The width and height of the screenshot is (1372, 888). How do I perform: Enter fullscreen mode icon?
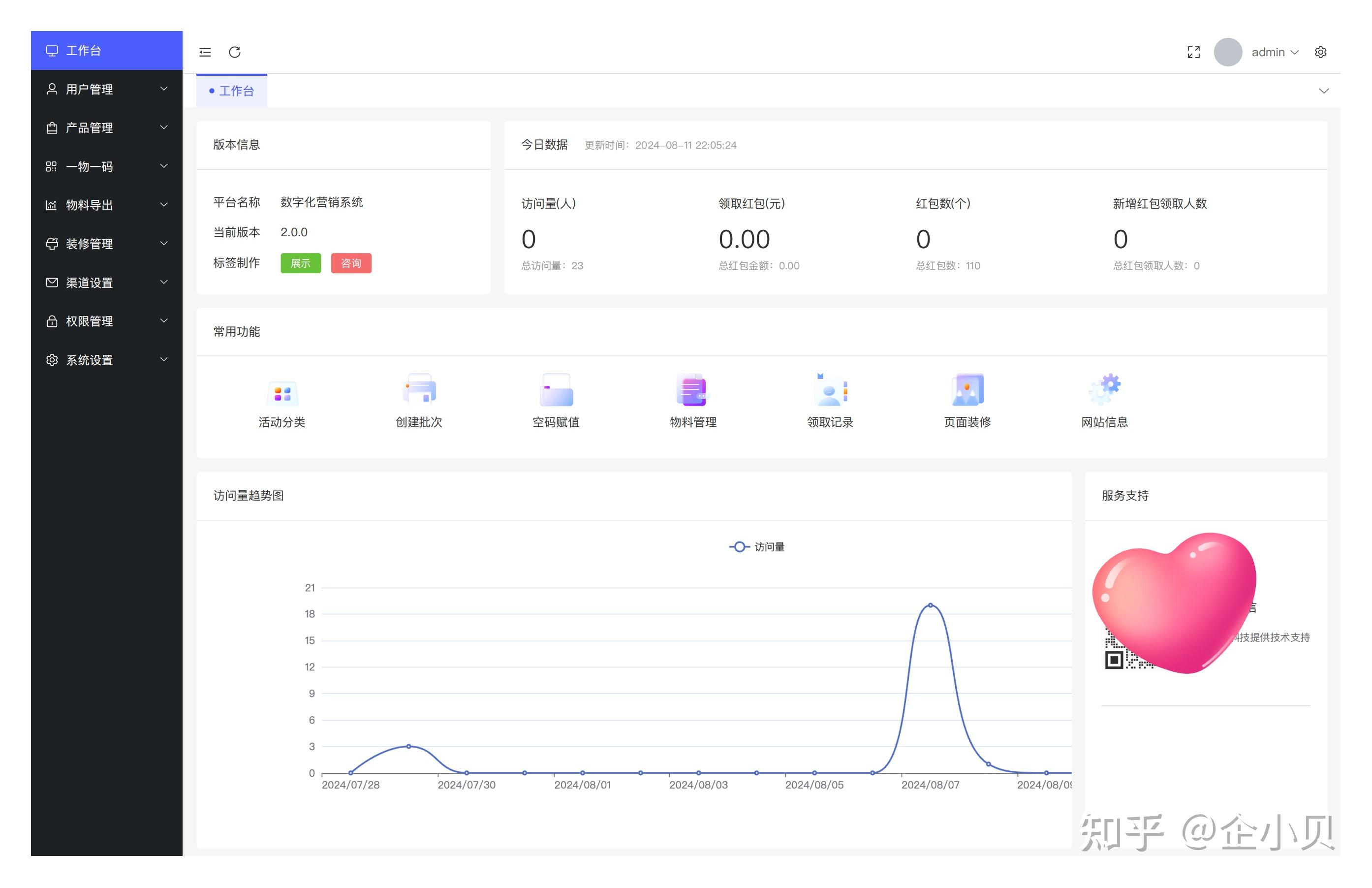(x=1193, y=52)
